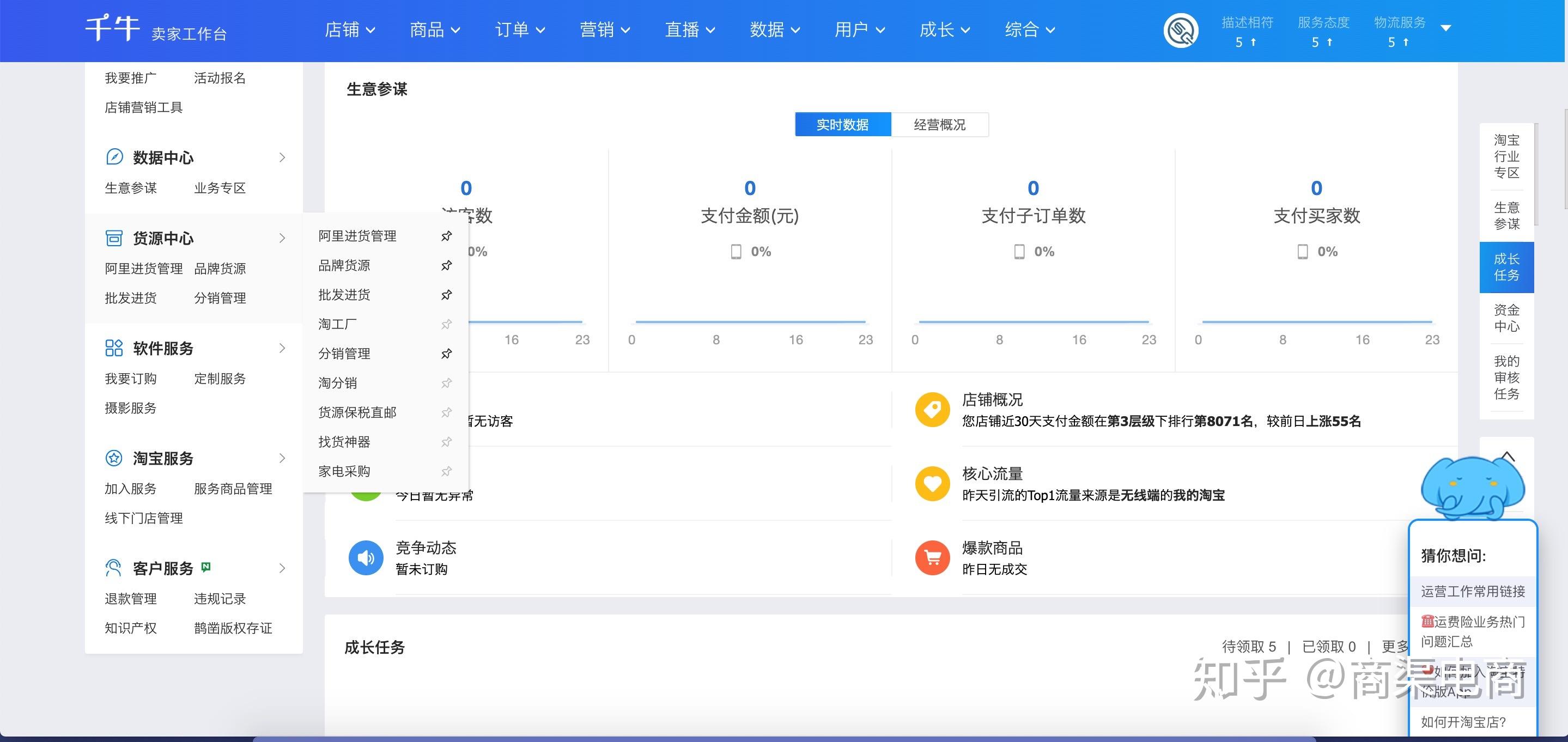Image resolution: width=1568 pixels, height=742 pixels.
Task: Open 我要推广 in the sidebar
Action: pyautogui.click(x=130, y=78)
